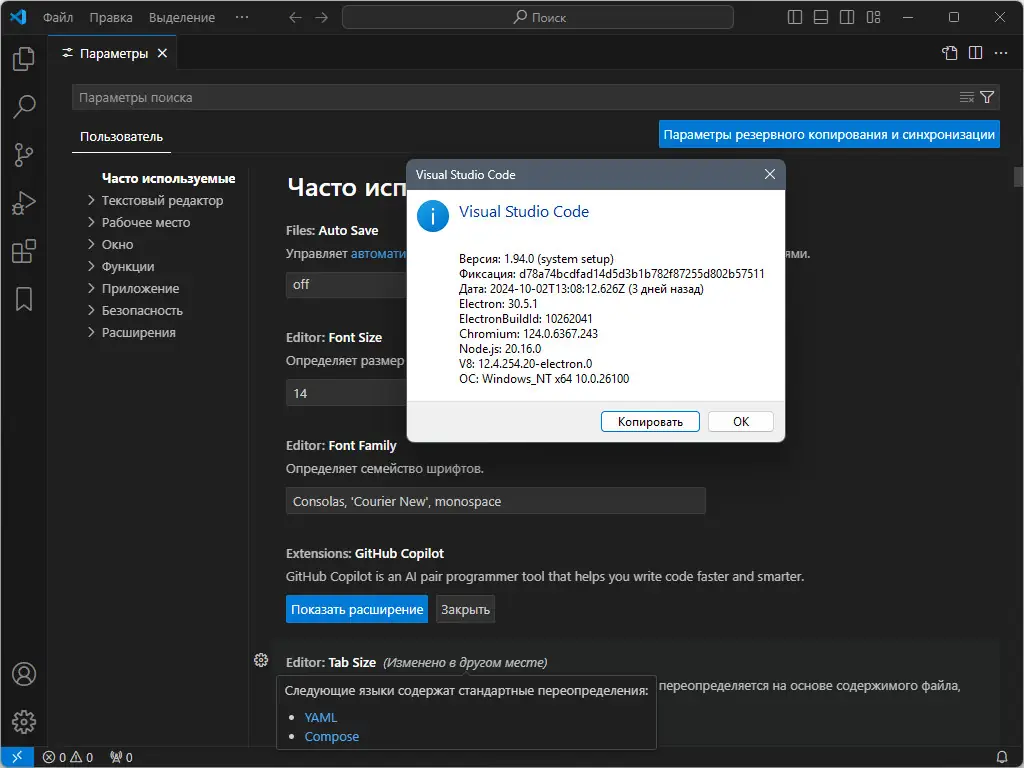Open the YAML override link
Image resolution: width=1024 pixels, height=768 pixels.
click(320, 717)
